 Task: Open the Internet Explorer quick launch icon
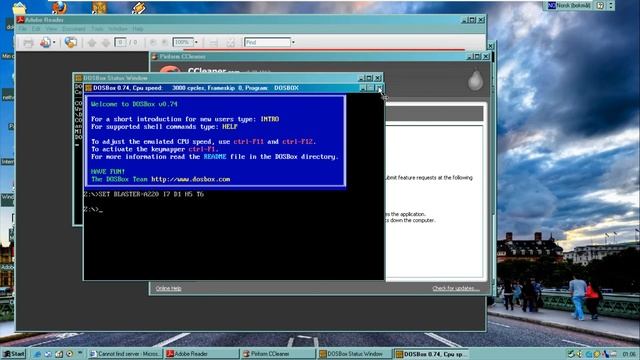tap(38, 354)
